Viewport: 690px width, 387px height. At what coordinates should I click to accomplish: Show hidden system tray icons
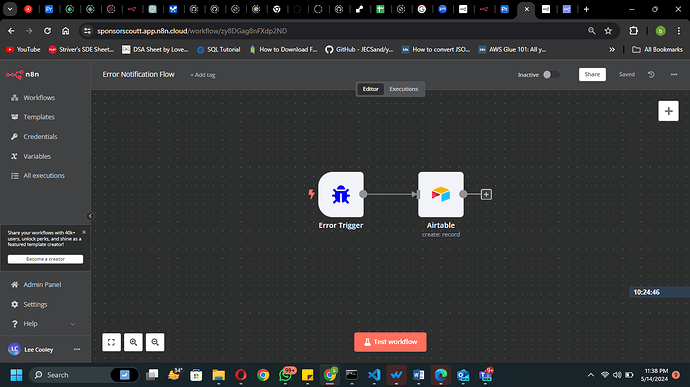(x=591, y=375)
